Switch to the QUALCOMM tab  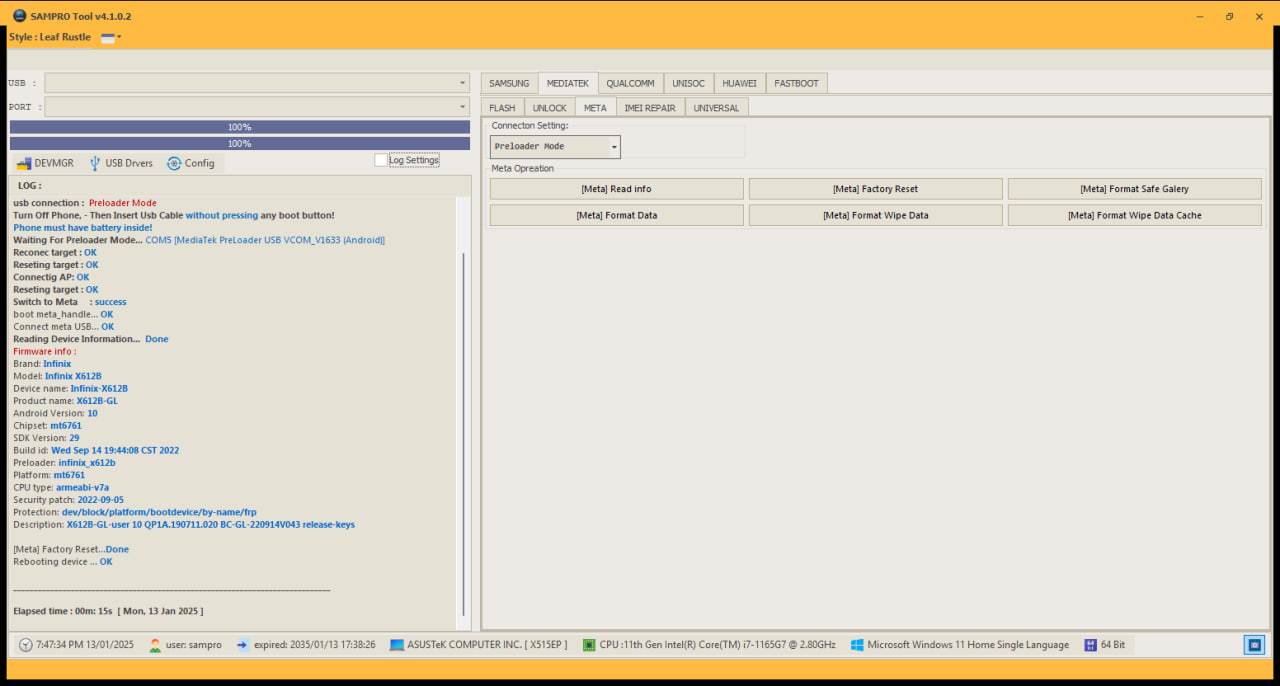point(630,83)
